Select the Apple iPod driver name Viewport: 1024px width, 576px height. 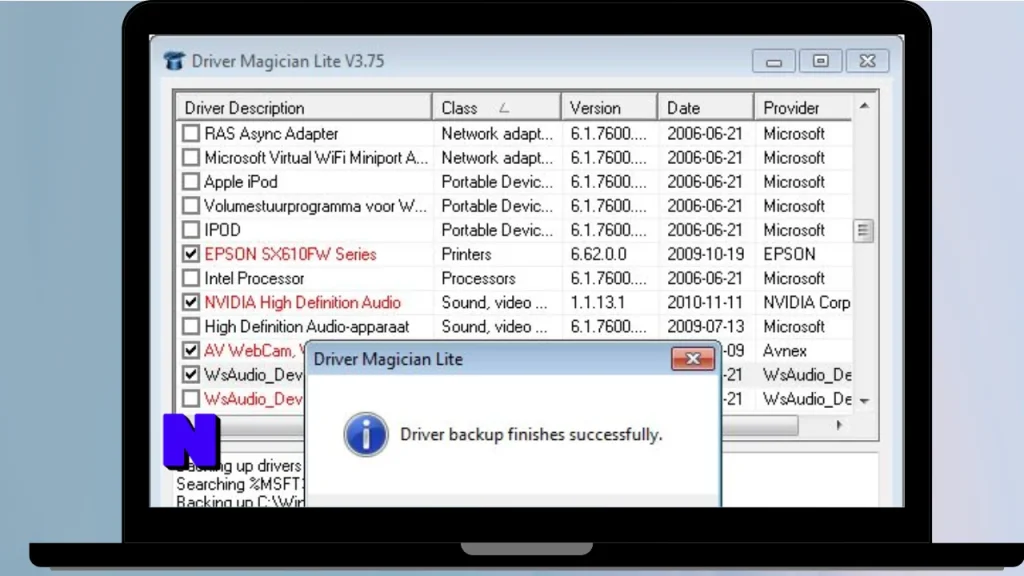[240, 182]
